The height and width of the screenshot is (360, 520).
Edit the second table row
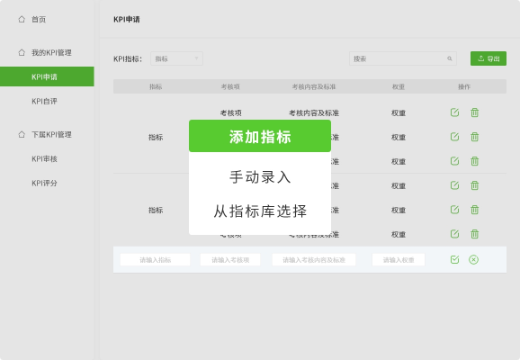455,137
